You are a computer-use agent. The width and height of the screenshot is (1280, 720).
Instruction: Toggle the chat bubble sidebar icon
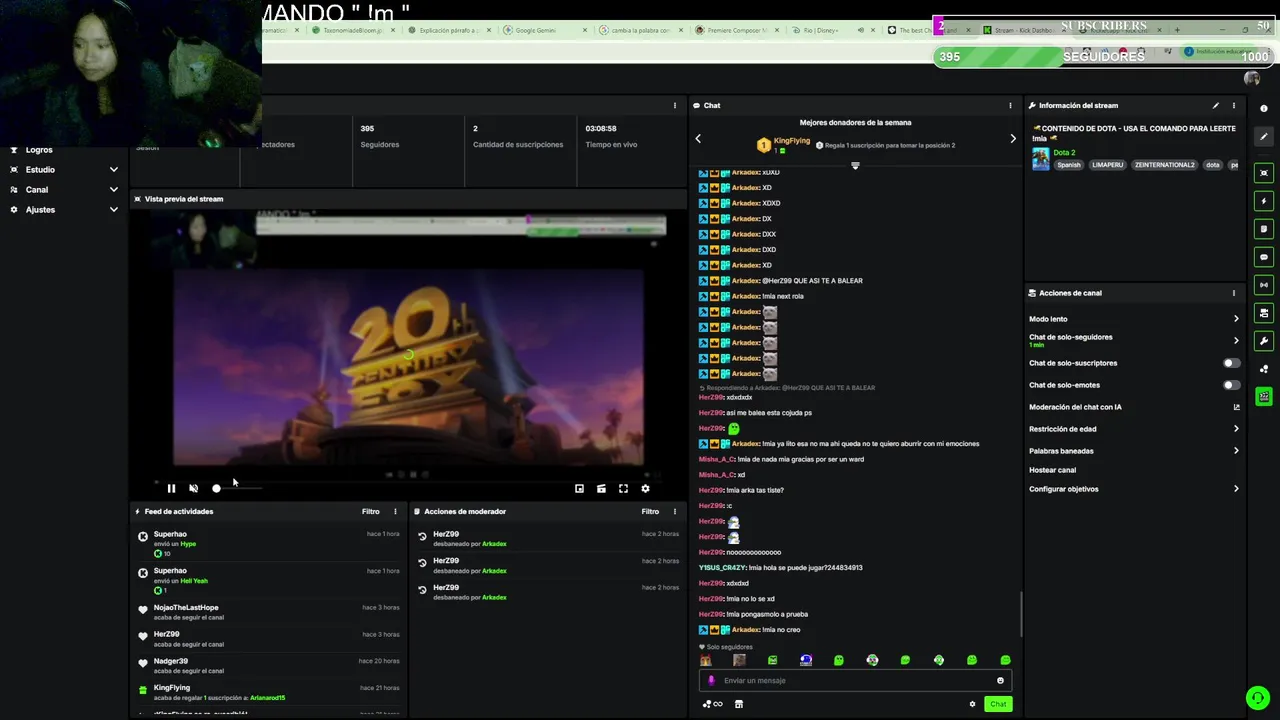tap(1264, 257)
